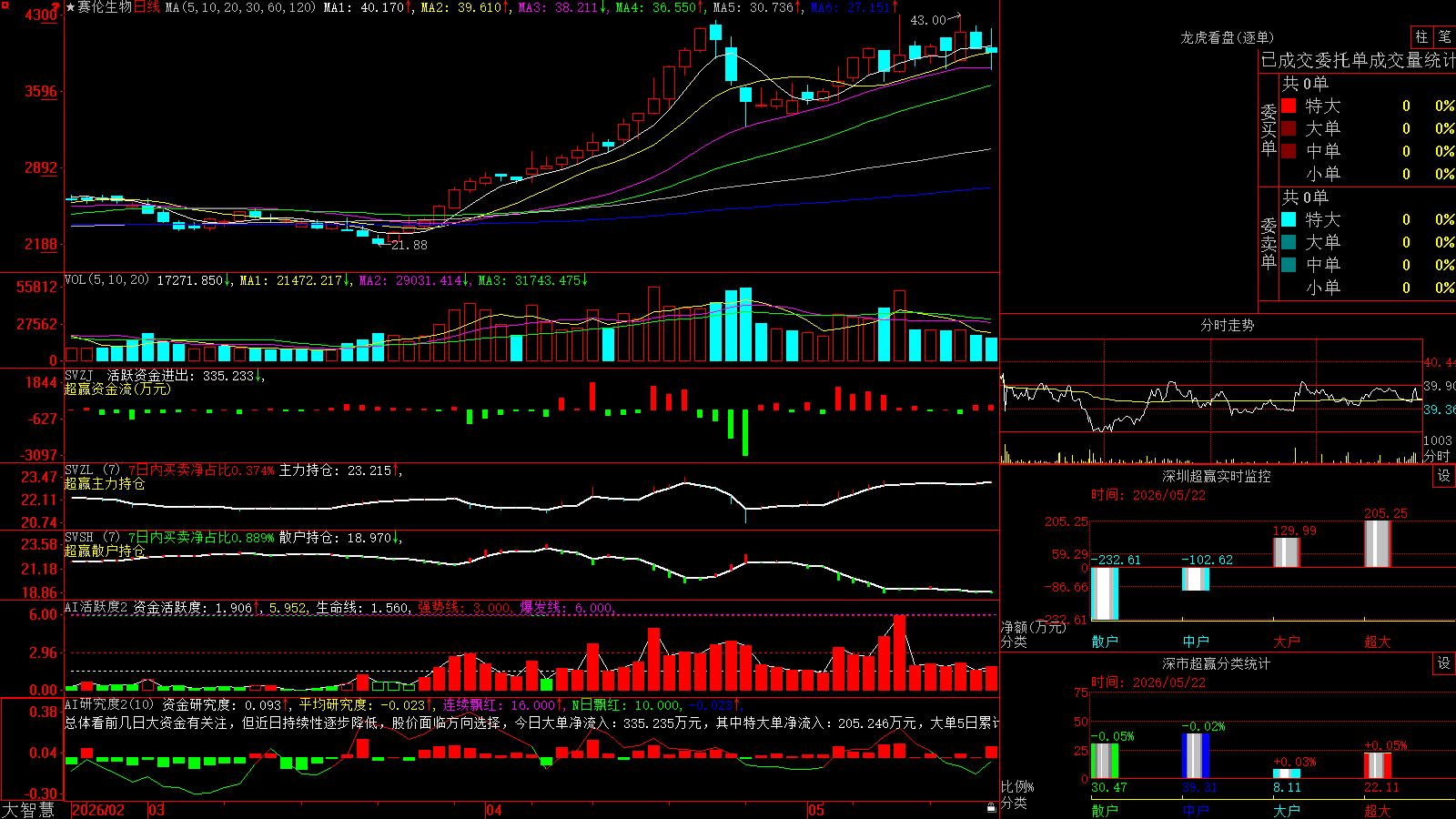Click the 散户 bar labeled -232.61
This screenshot has width=1456, height=819.
pos(1105,593)
